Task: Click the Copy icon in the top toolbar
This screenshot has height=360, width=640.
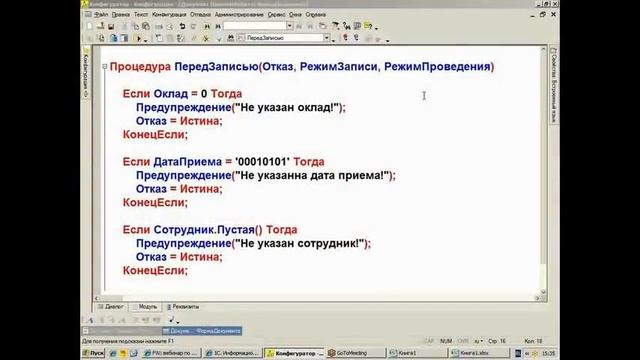Action: [x=135, y=26]
